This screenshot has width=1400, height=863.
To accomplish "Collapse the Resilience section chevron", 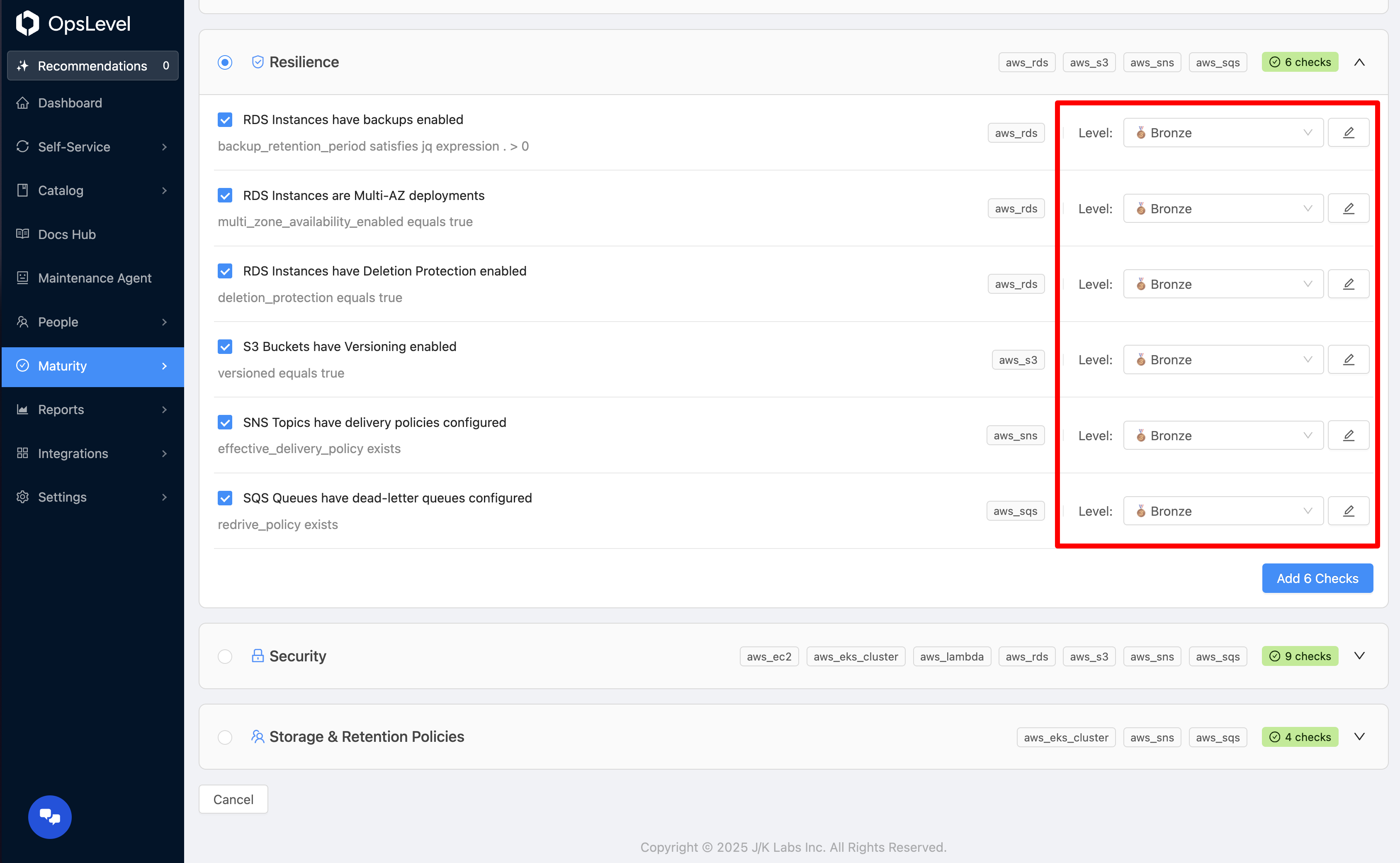I will click(x=1359, y=62).
